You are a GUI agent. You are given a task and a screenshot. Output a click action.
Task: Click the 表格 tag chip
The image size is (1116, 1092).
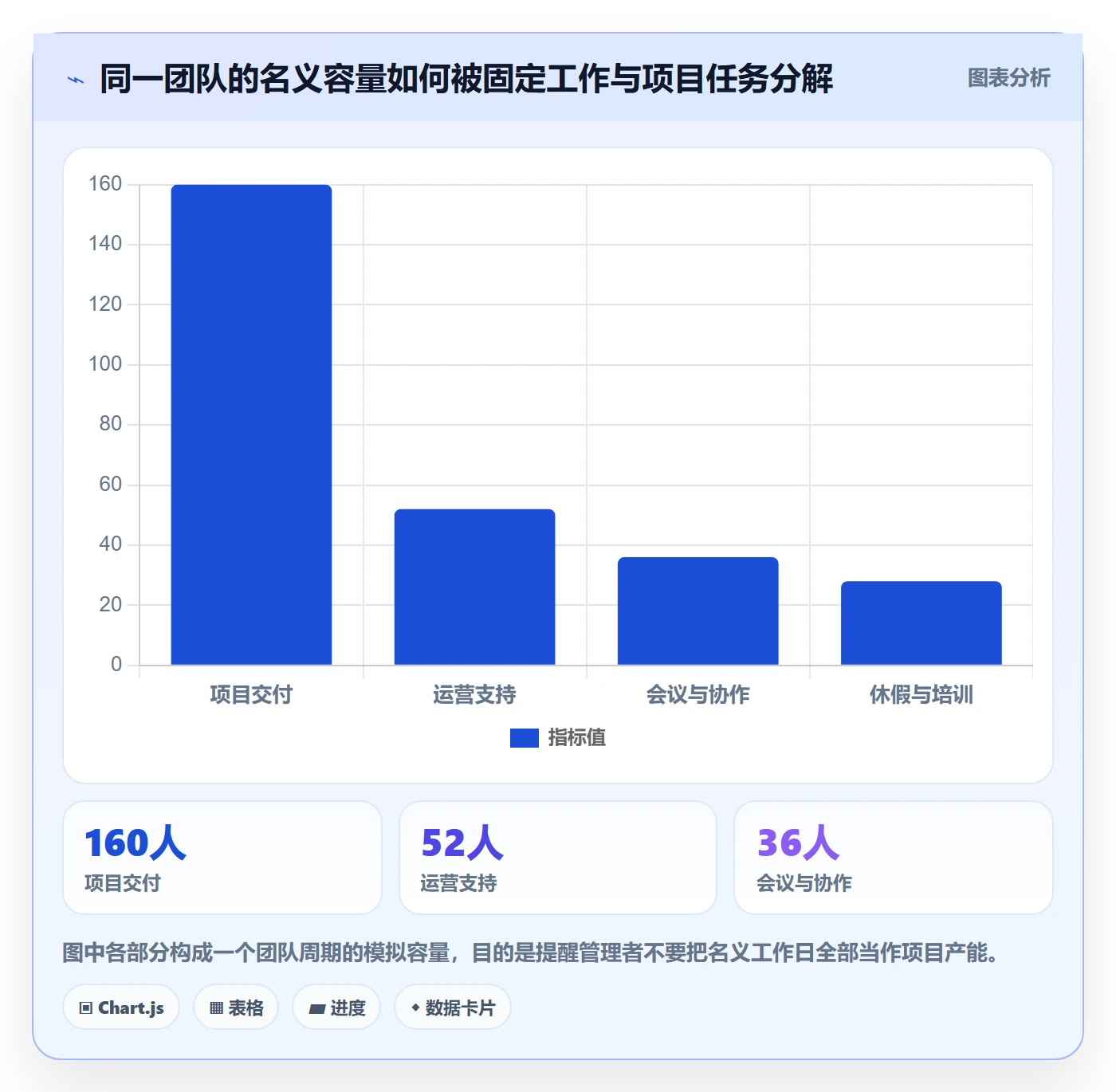coord(236,1008)
